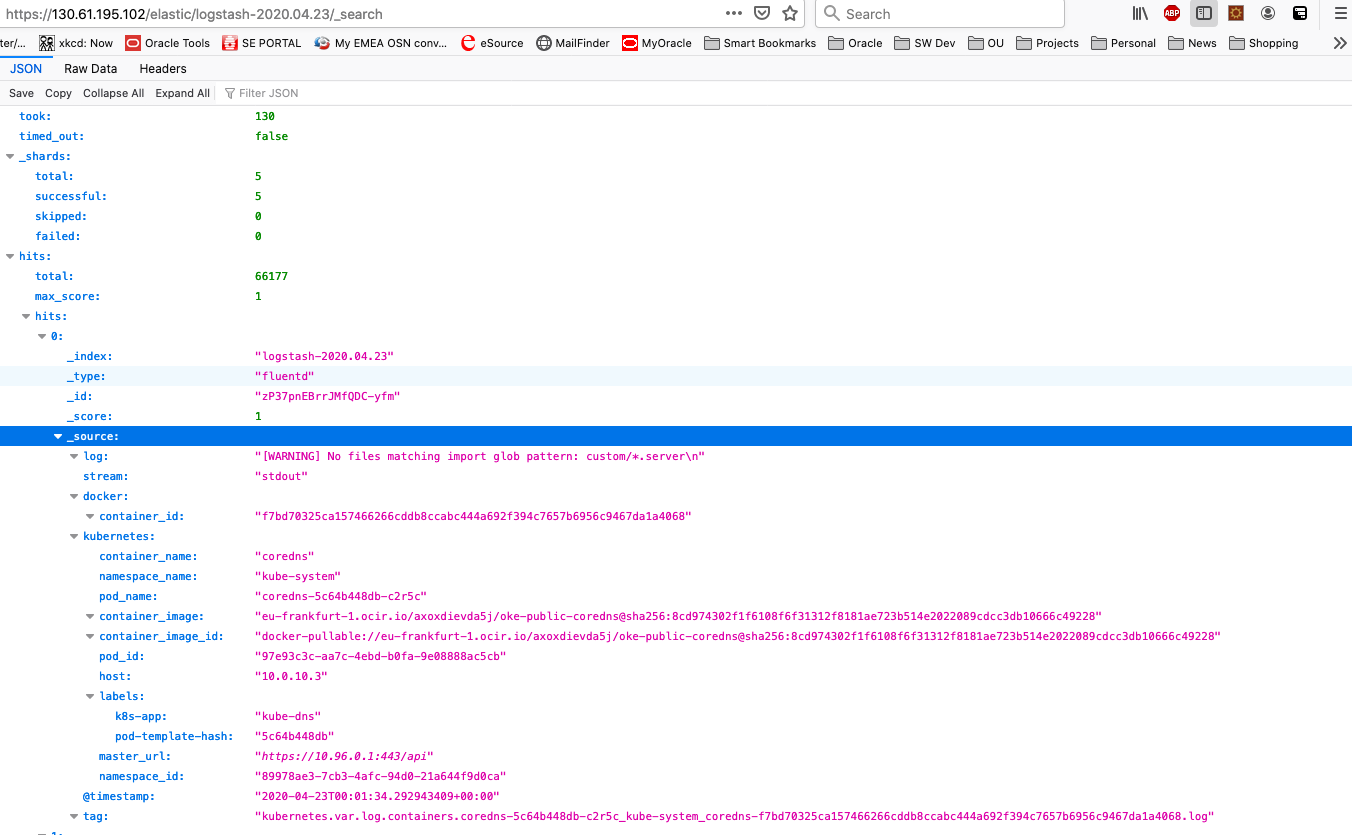This screenshot has width=1352, height=835.
Task: Collapse the labels node
Action: (90, 697)
